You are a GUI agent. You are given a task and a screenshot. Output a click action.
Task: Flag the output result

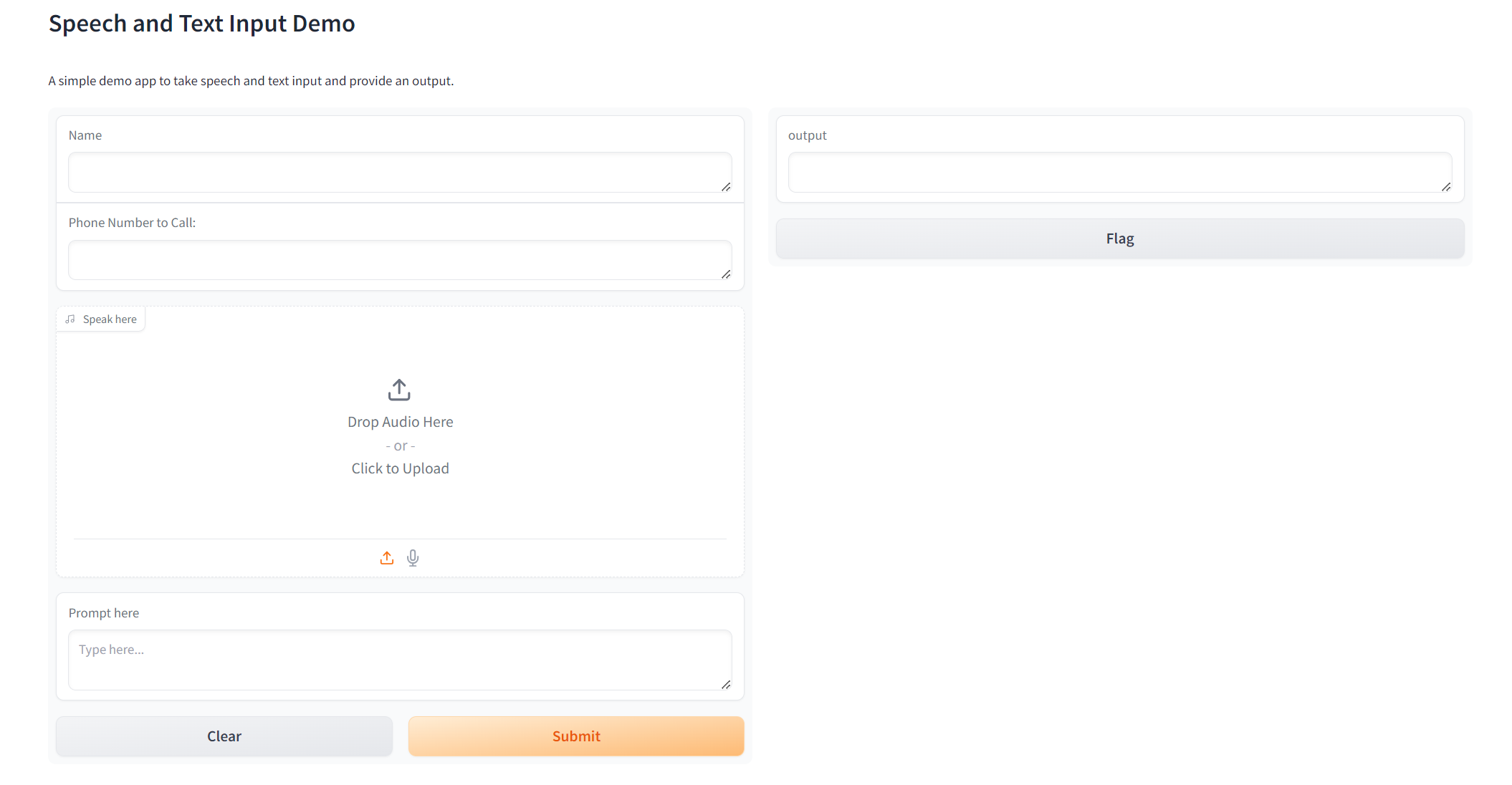click(1119, 239)
